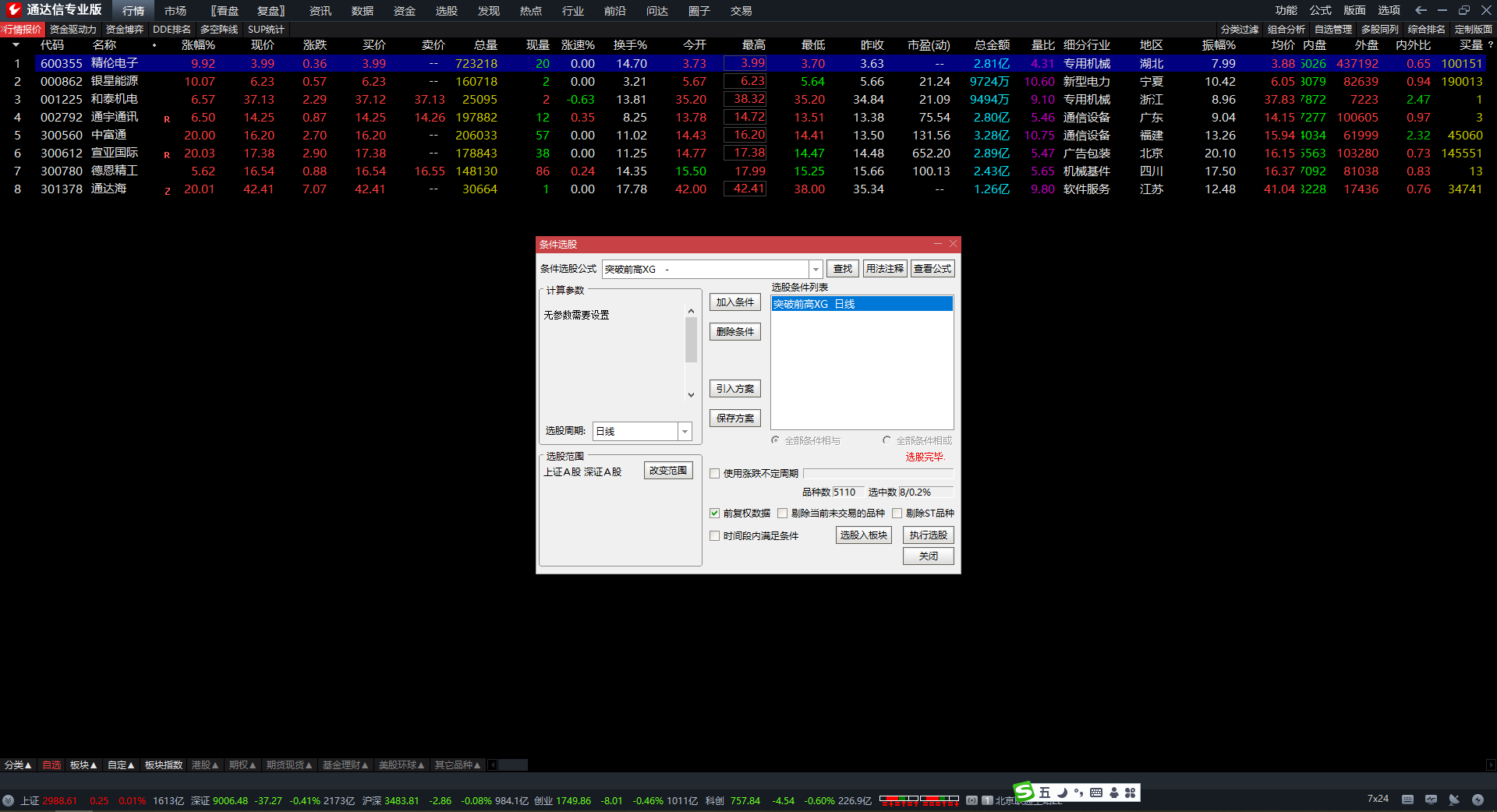1497x812 pixels.
Task: Expand the 期货现货▲ bottom menu
Action: [x=289, y=765]
